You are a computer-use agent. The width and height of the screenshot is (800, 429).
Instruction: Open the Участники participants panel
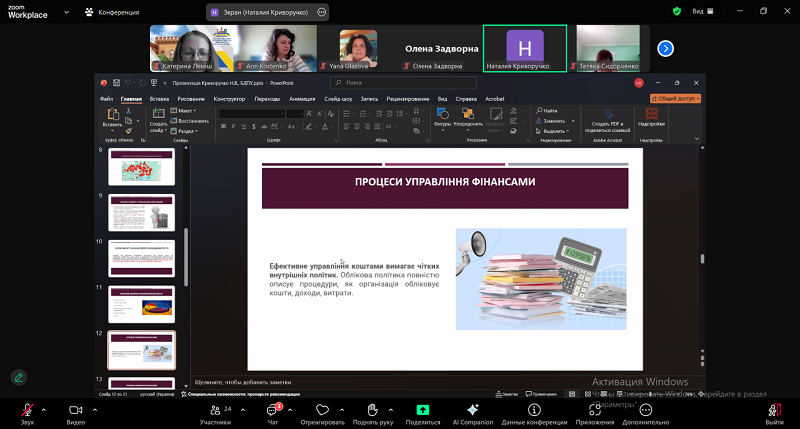coord(215,410)
